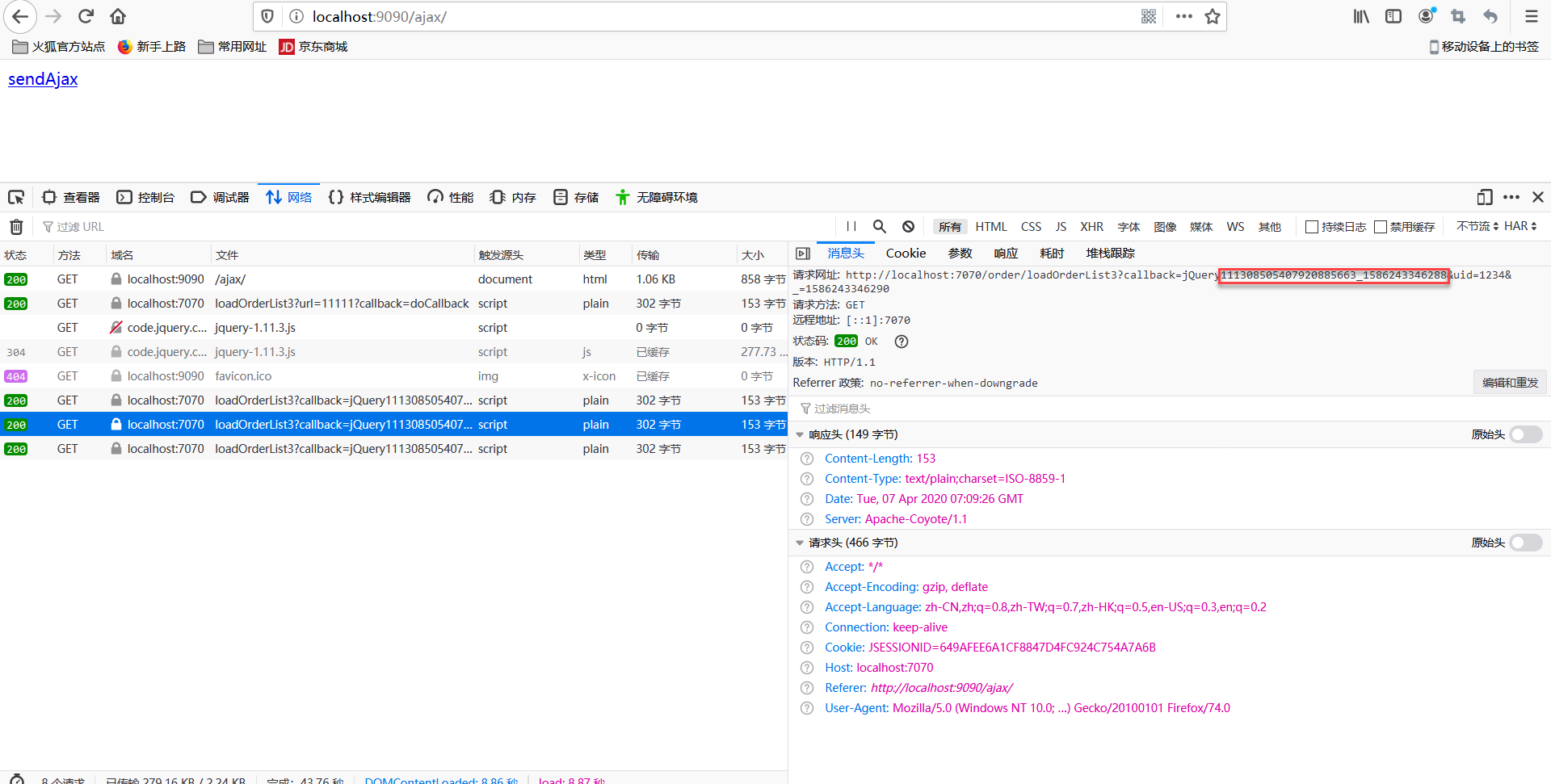Select the favicon.ico request row

pos(393,376)
